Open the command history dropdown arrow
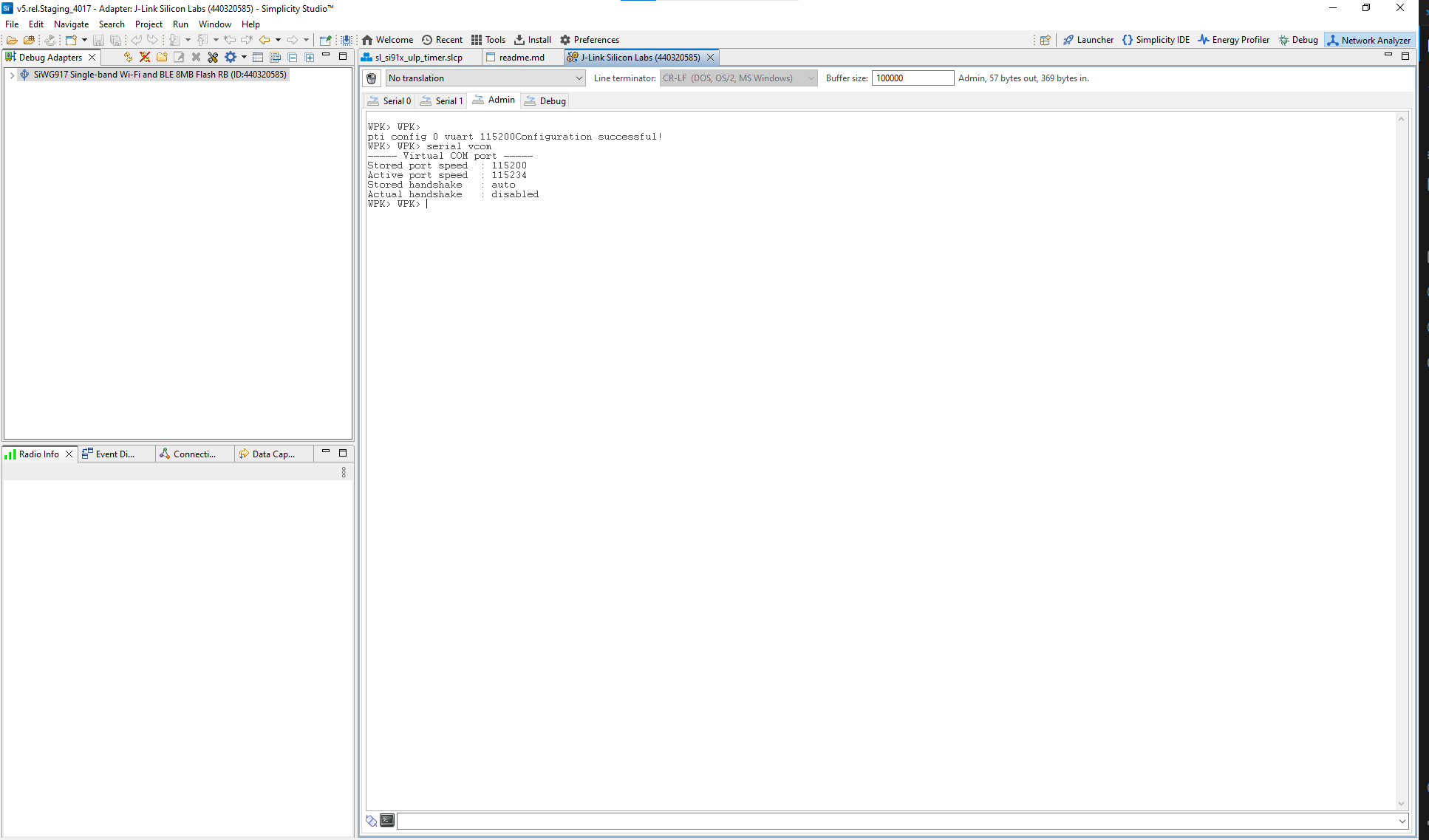This screenshot has width=1429, height=840. tap(1402, 821)
